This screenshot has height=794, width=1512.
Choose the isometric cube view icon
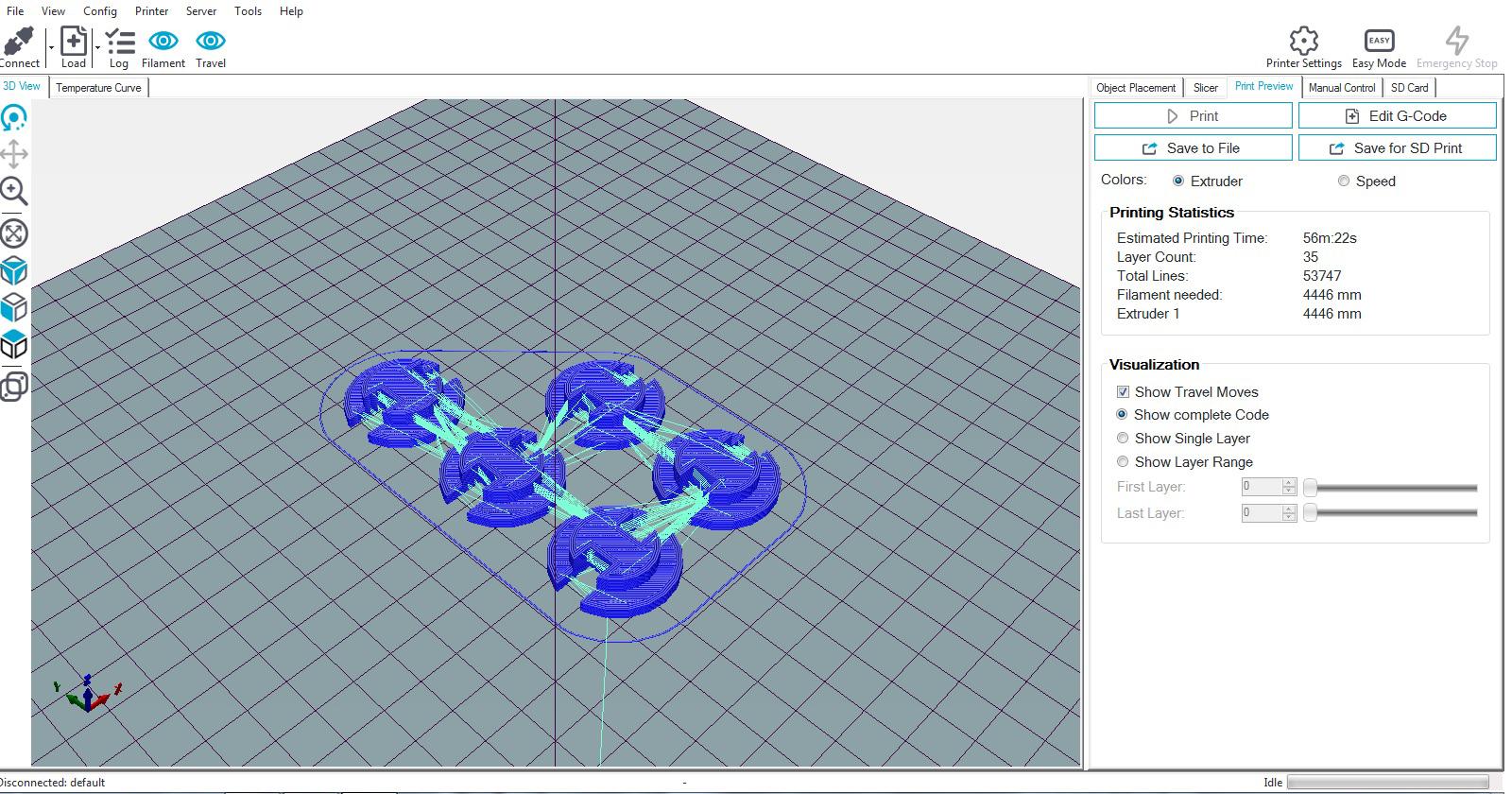(x=14, y=271)
